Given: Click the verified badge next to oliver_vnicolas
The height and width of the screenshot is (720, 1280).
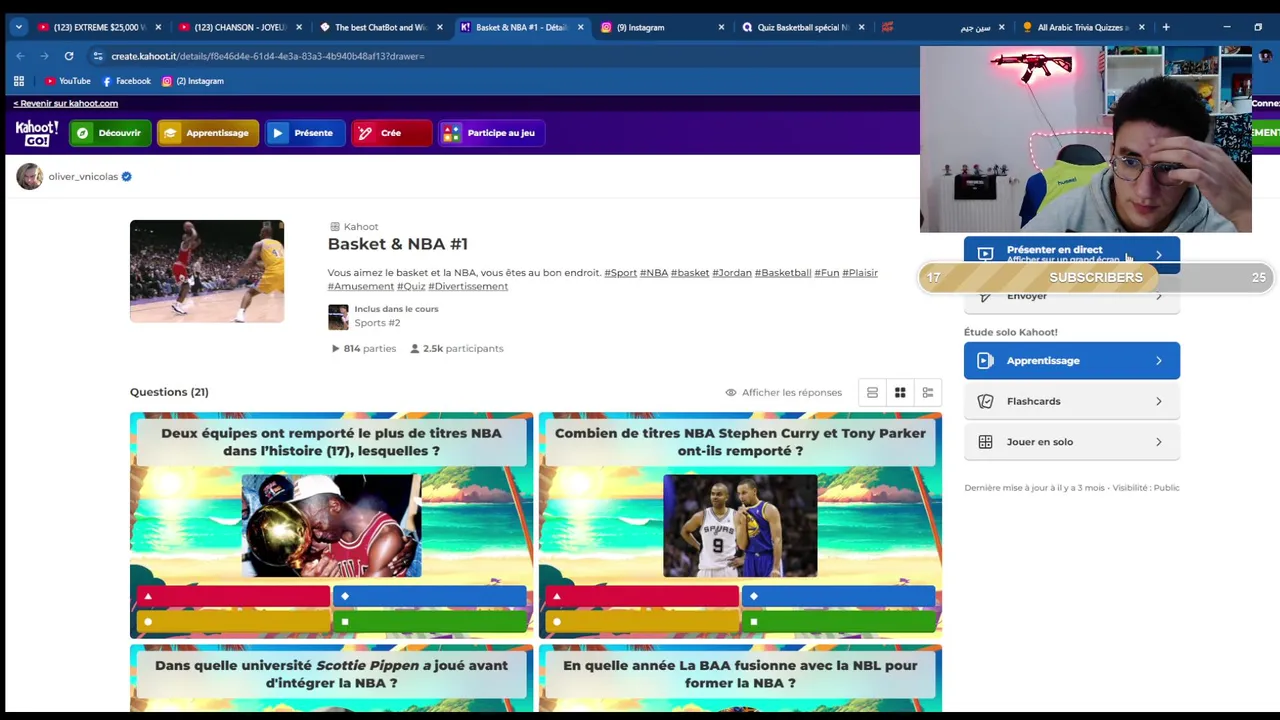Looking at the screenshot, I should click(127, 177).
